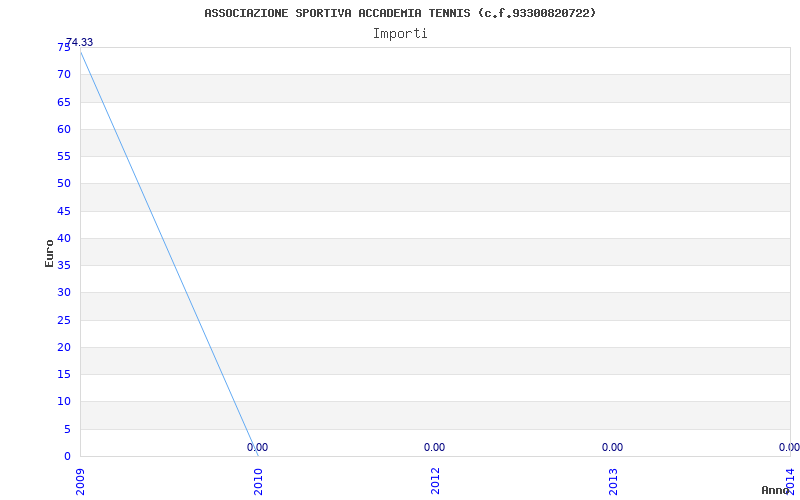
Task: Click the 5 y-axis tick label
Action: click(67, 430)
